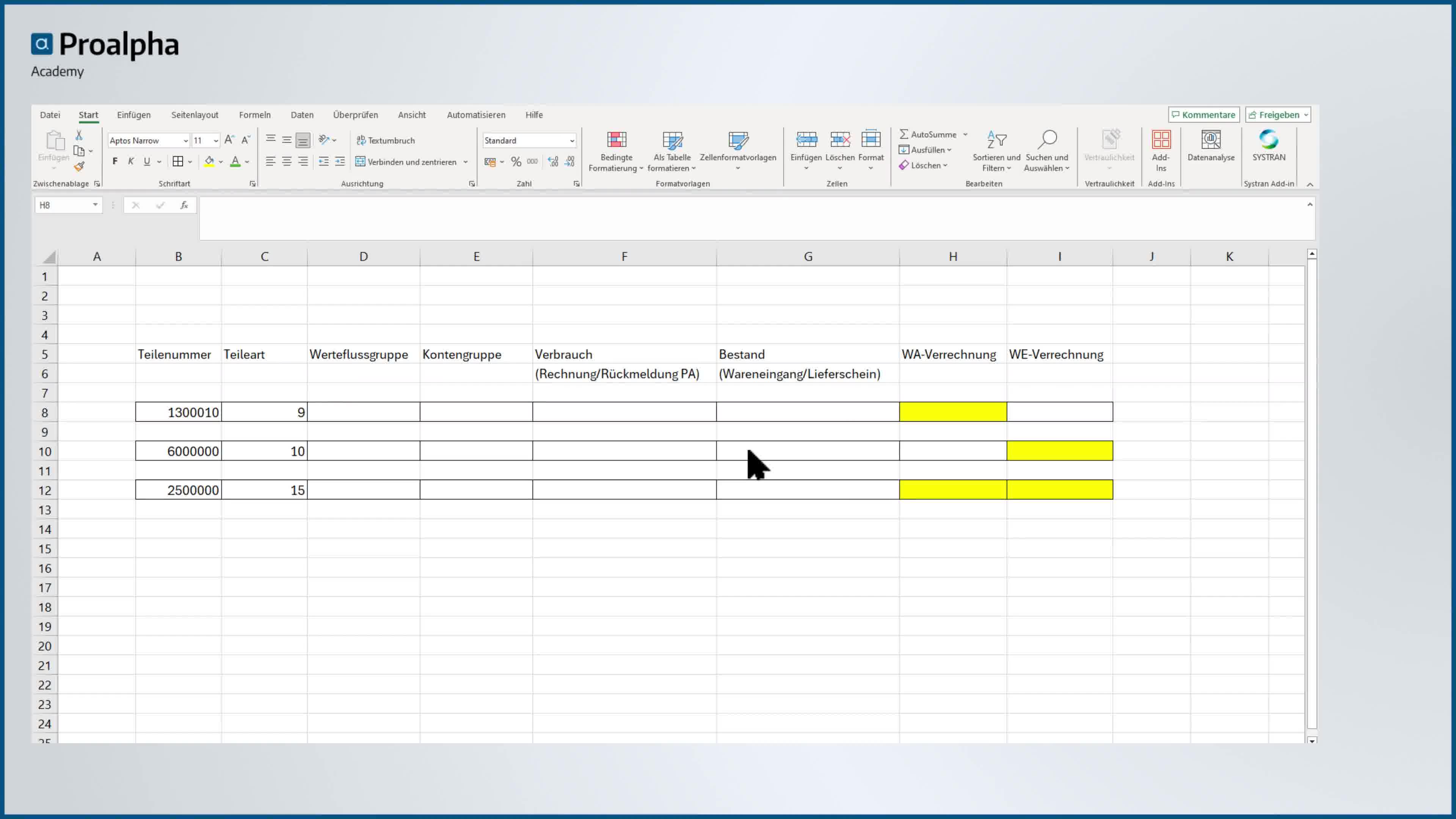The height and width of the screenshot is (819, 1456).
Task: Click the insert function fx icon
Action: coord(184,205)
